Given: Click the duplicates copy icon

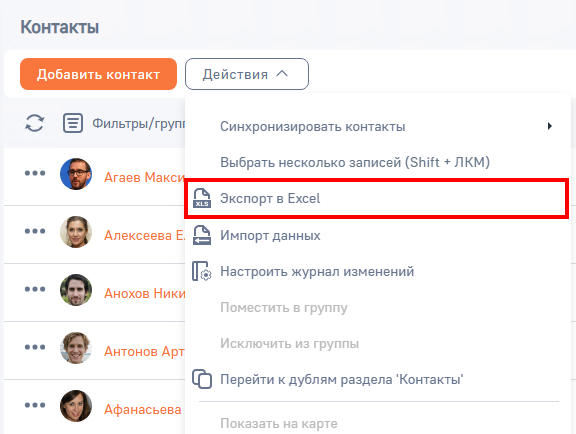Looking at the screenshot, I should (202, 379).
